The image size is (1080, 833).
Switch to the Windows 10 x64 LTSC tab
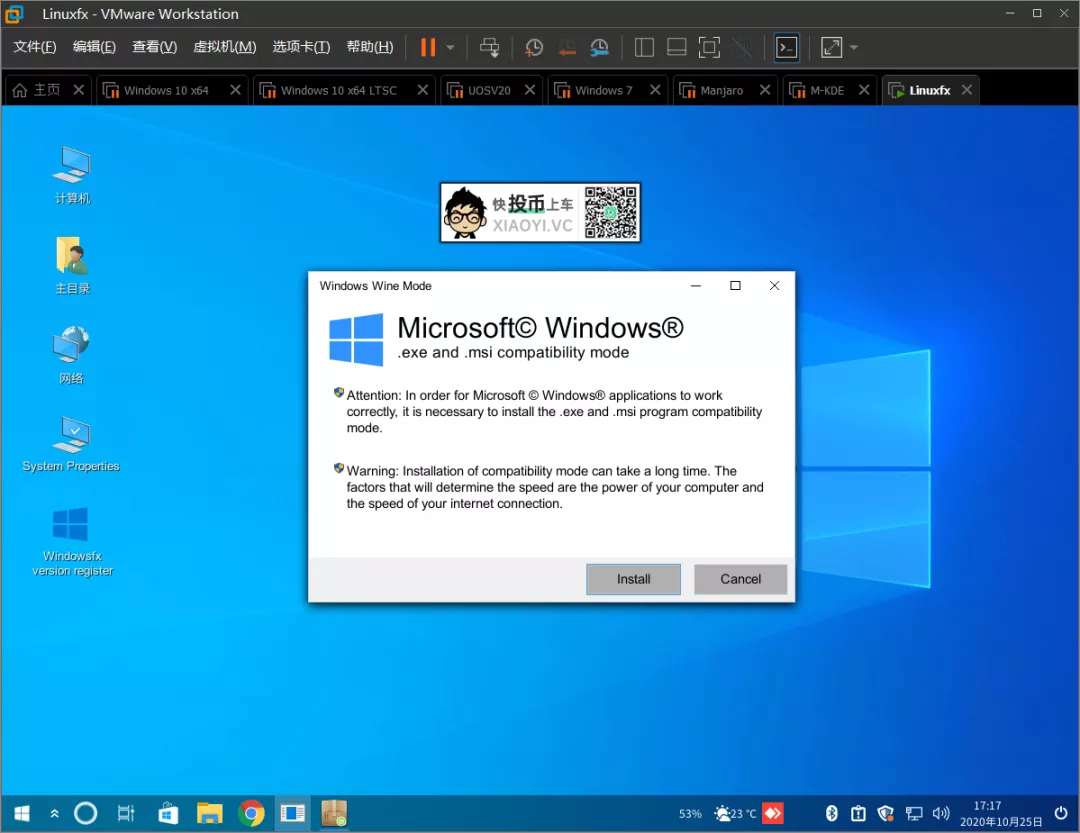[339, 90]
